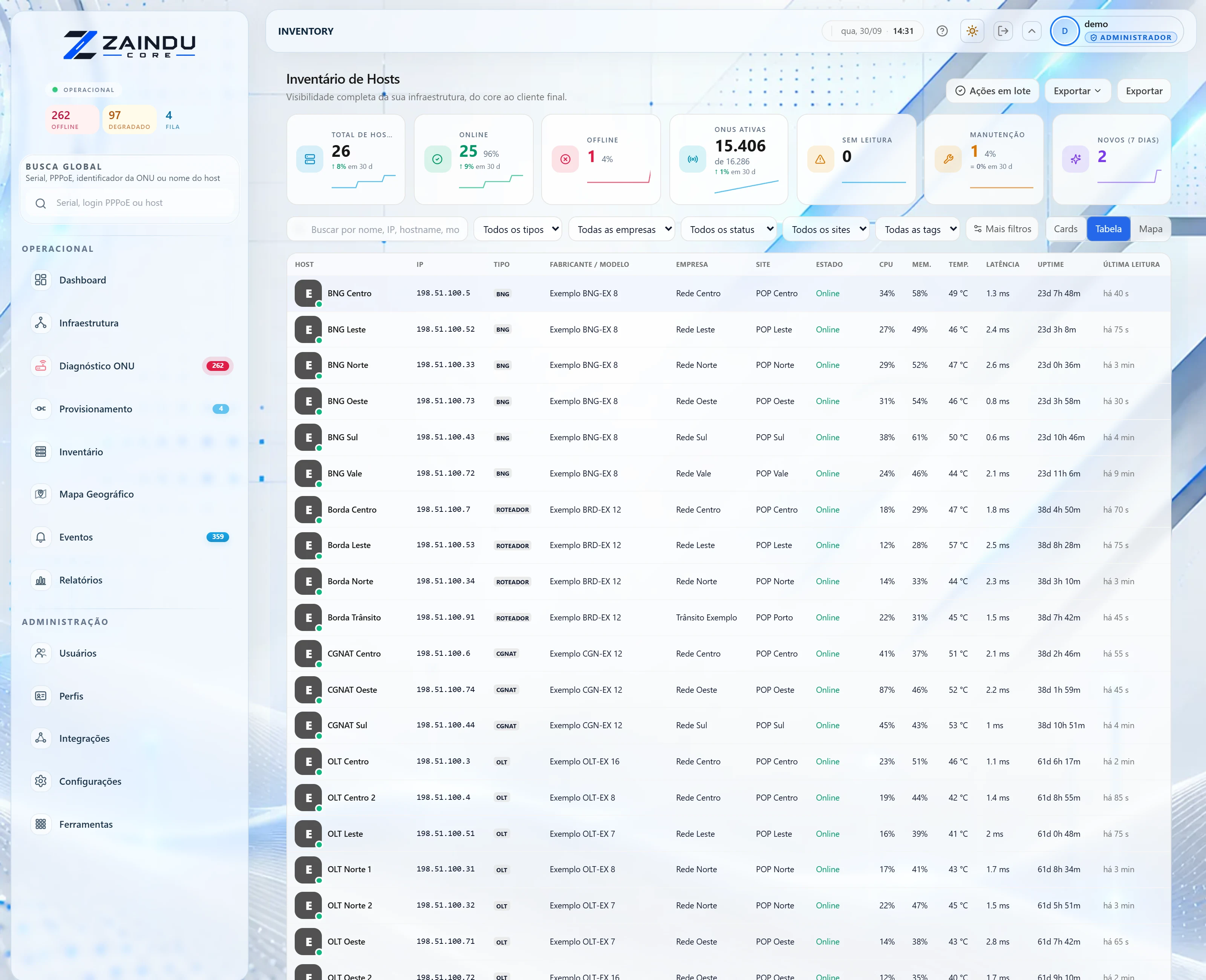Open the help question mark icon
The image size is (1206, 980).
942,31
